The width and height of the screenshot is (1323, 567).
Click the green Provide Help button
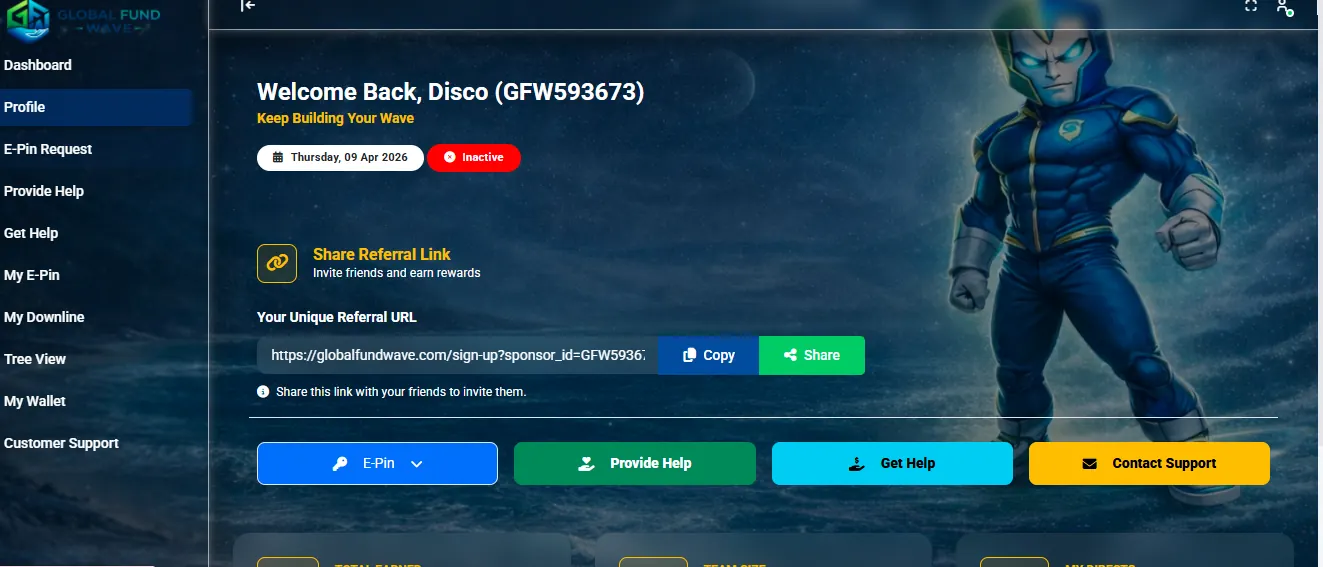coord(634,464)
